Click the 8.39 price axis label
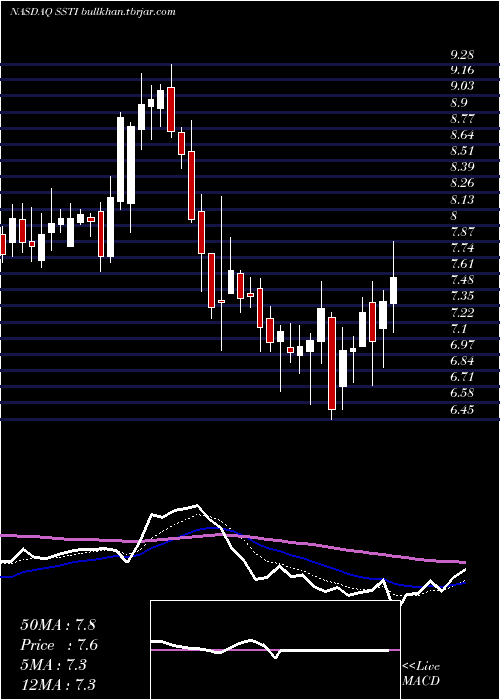500x700 pixels. tap(462, 167)
